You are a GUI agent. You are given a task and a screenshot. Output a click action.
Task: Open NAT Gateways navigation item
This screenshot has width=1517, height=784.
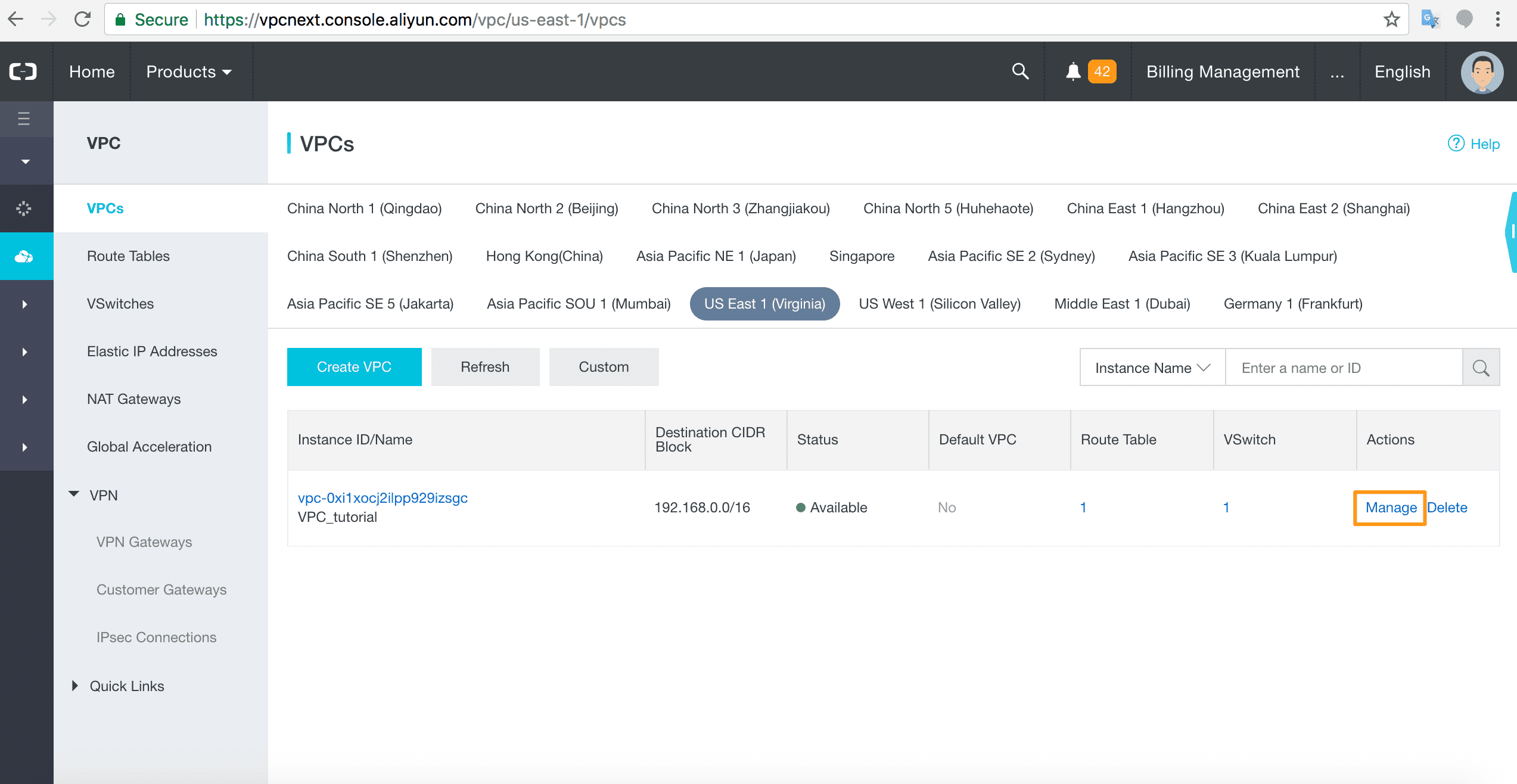(x=133, y=399)
